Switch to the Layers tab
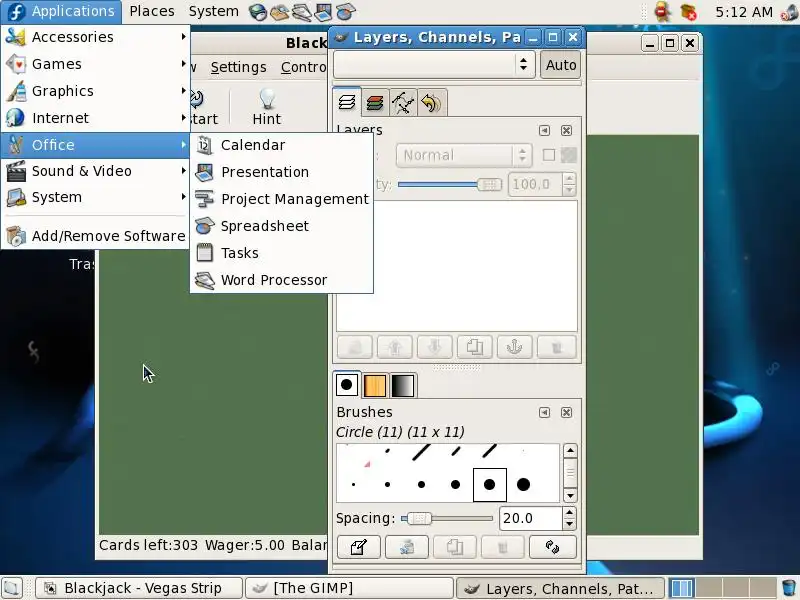 347,102
